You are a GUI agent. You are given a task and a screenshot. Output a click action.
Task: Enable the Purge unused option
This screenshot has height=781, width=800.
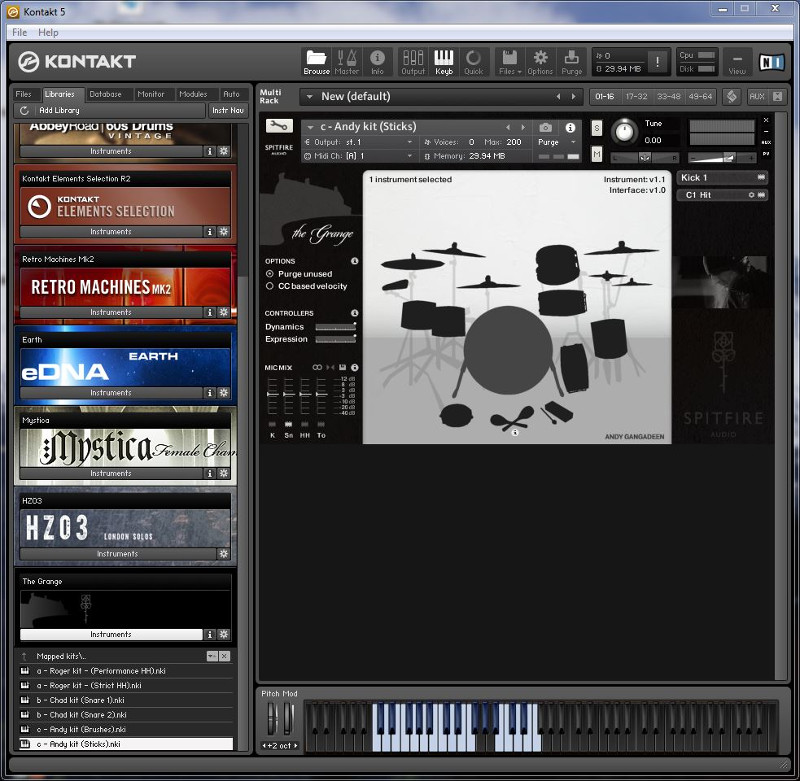270,274
